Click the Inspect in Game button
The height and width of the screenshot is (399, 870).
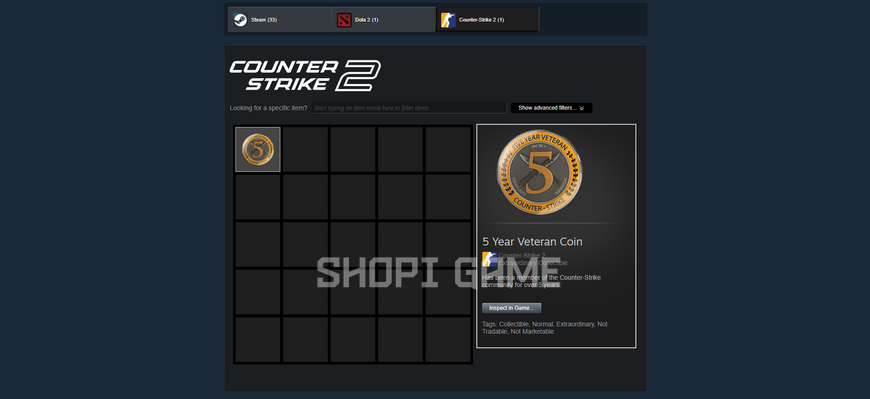click(512, 308)
